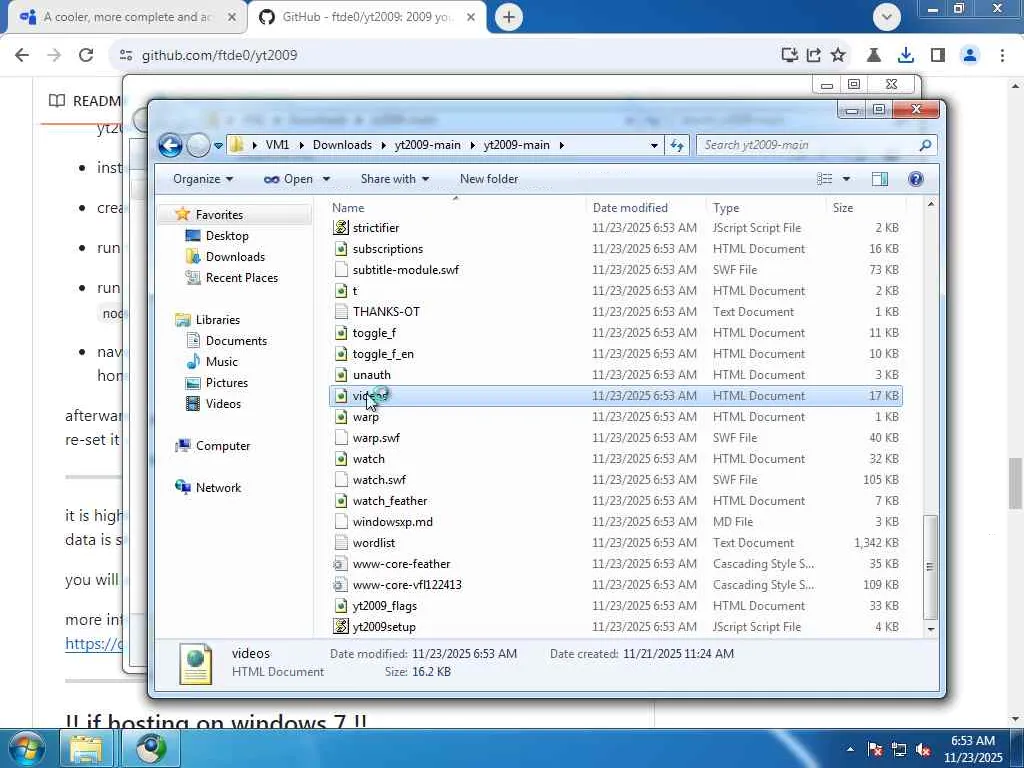Select the watch.swf file icon
The image size is (1024, 768).
pos(340,479)
